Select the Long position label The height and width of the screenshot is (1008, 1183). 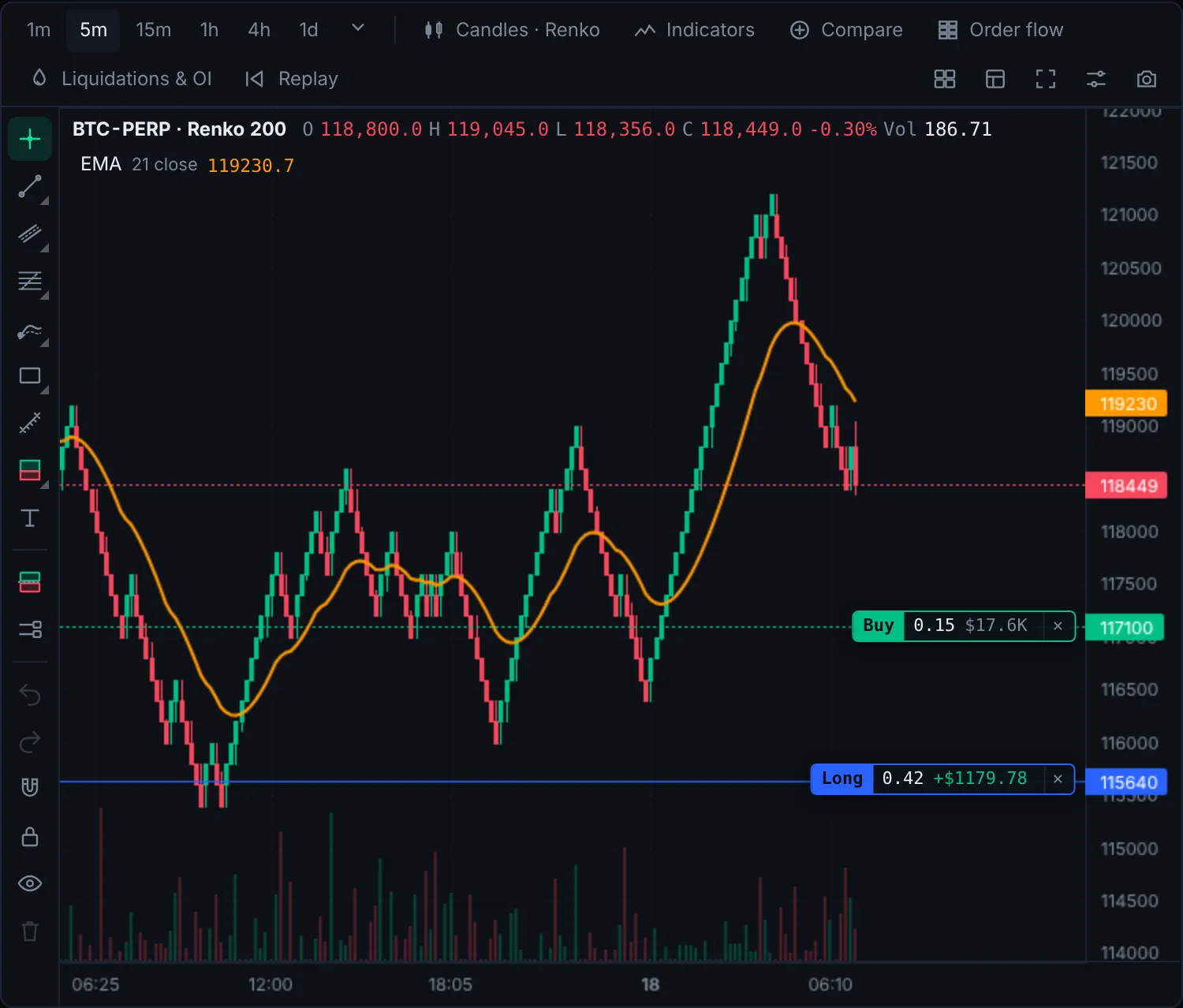coord(842,779)
